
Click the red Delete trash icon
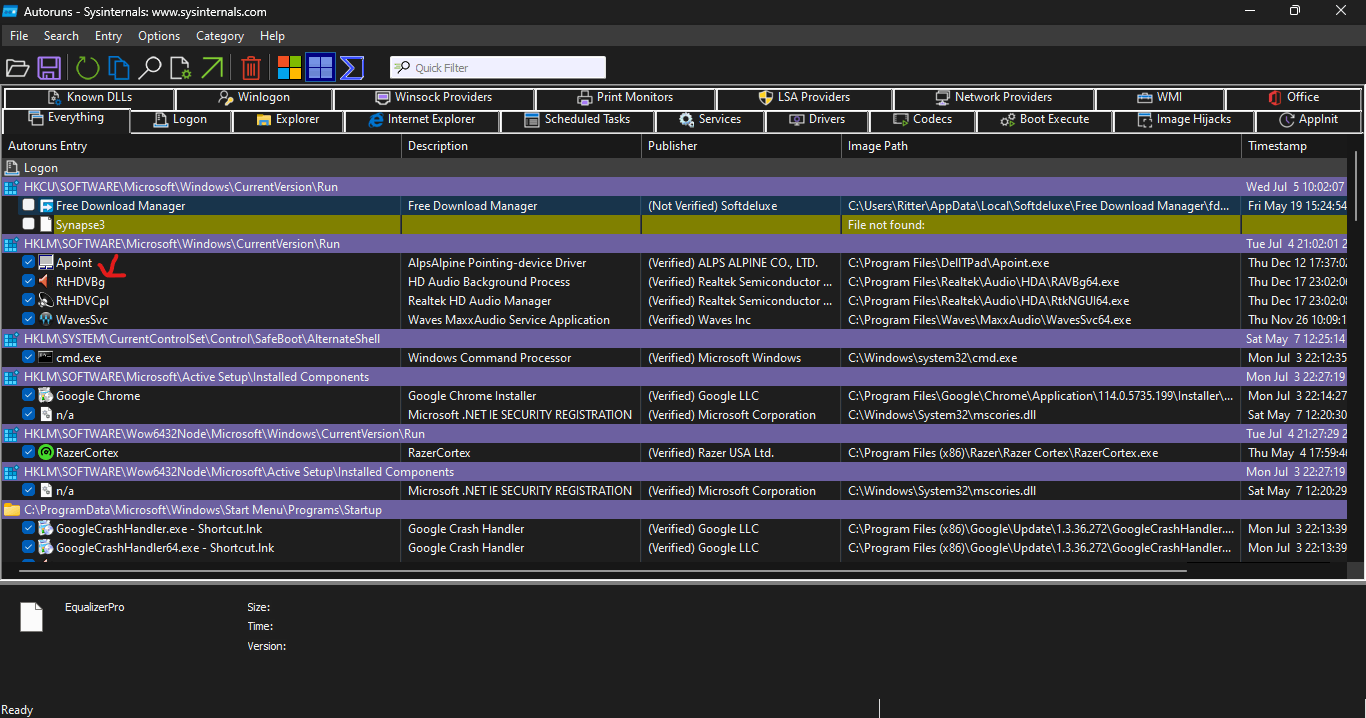tap(251, 68)
